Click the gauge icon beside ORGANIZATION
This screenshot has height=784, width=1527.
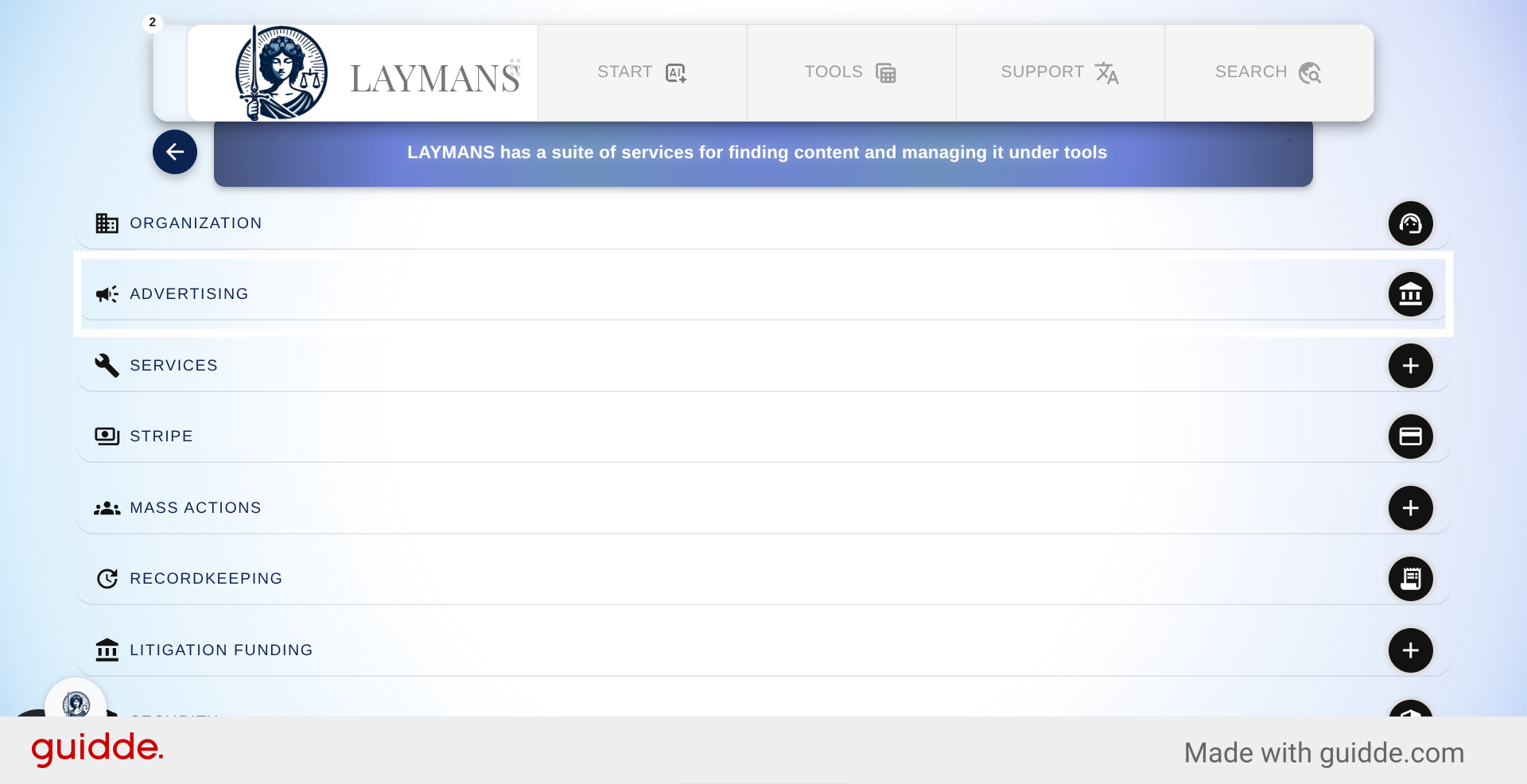(1411, 223)
